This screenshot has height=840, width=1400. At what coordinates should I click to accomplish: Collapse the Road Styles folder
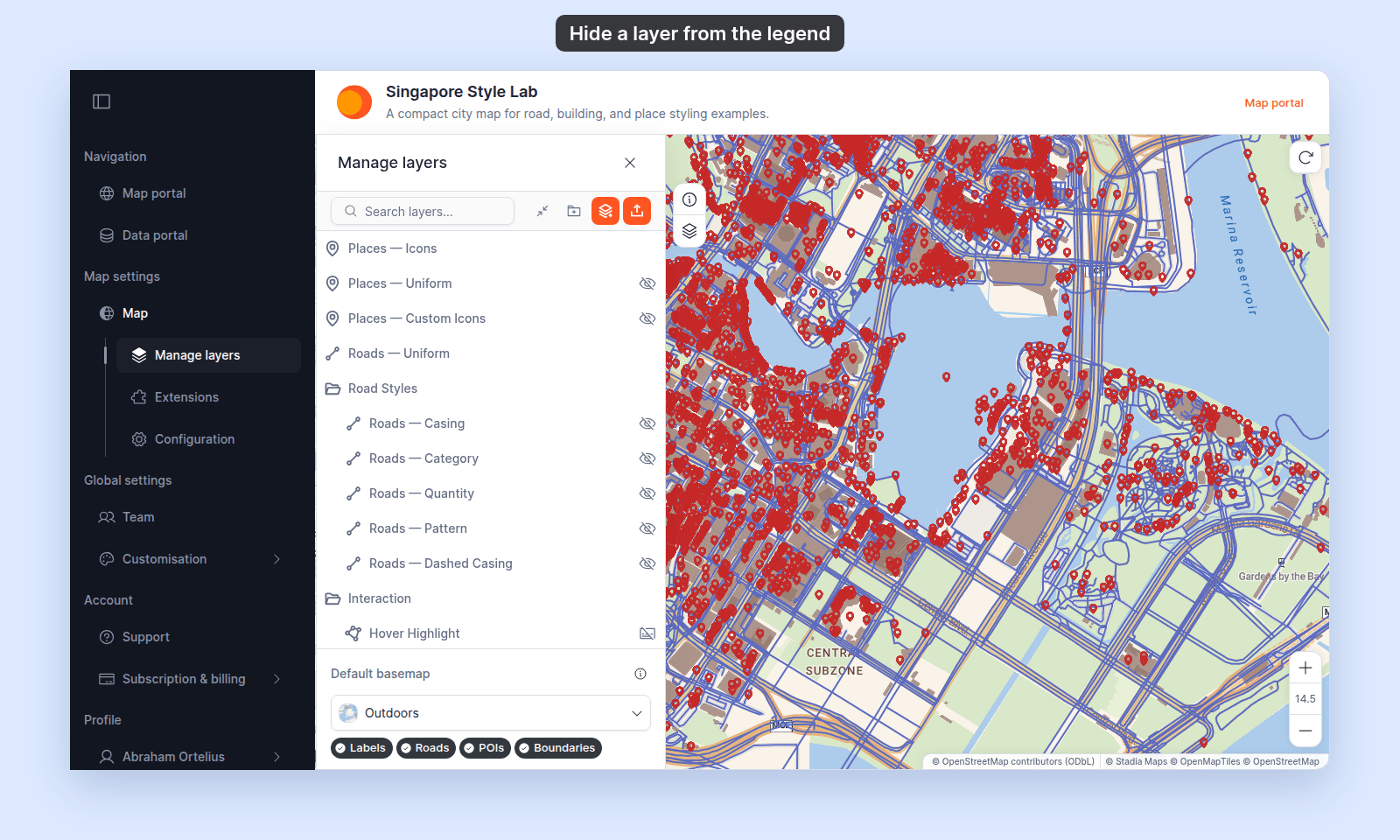(x=332, y=388)
